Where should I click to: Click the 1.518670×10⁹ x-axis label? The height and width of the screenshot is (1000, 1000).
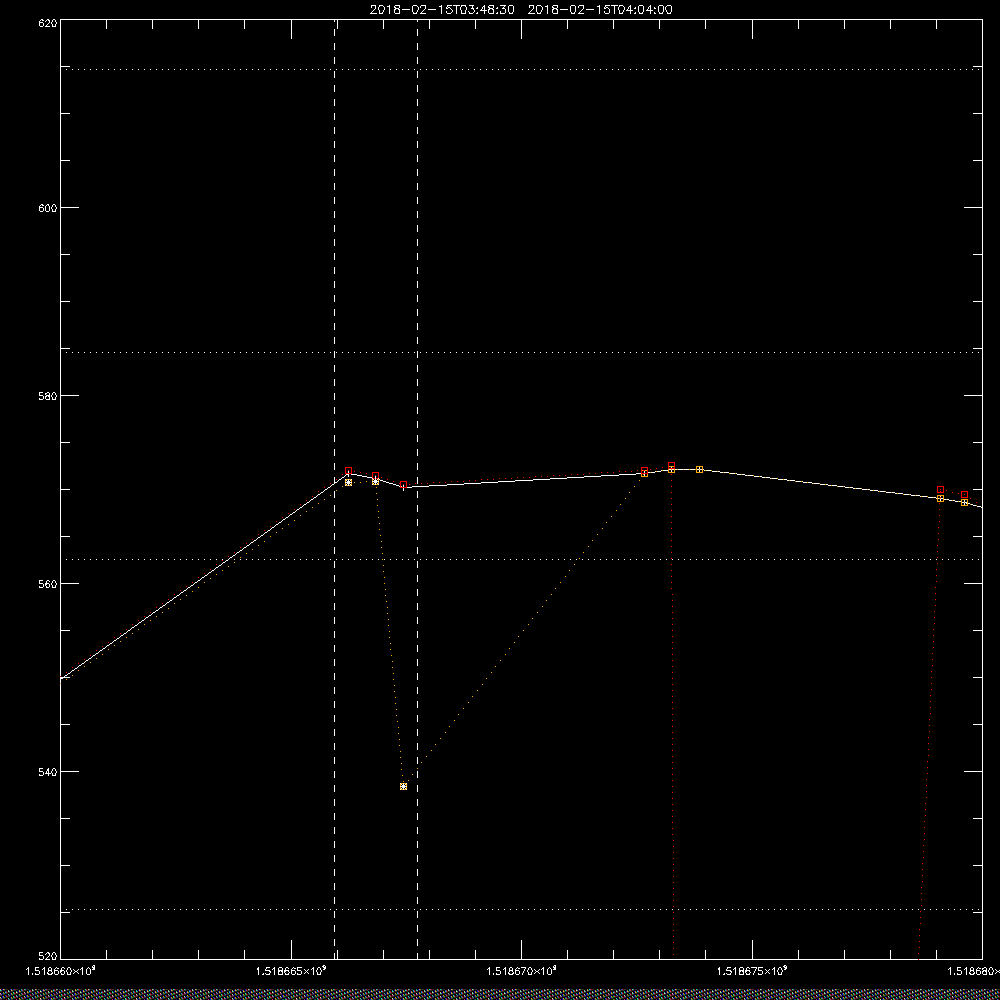point(522,971)
